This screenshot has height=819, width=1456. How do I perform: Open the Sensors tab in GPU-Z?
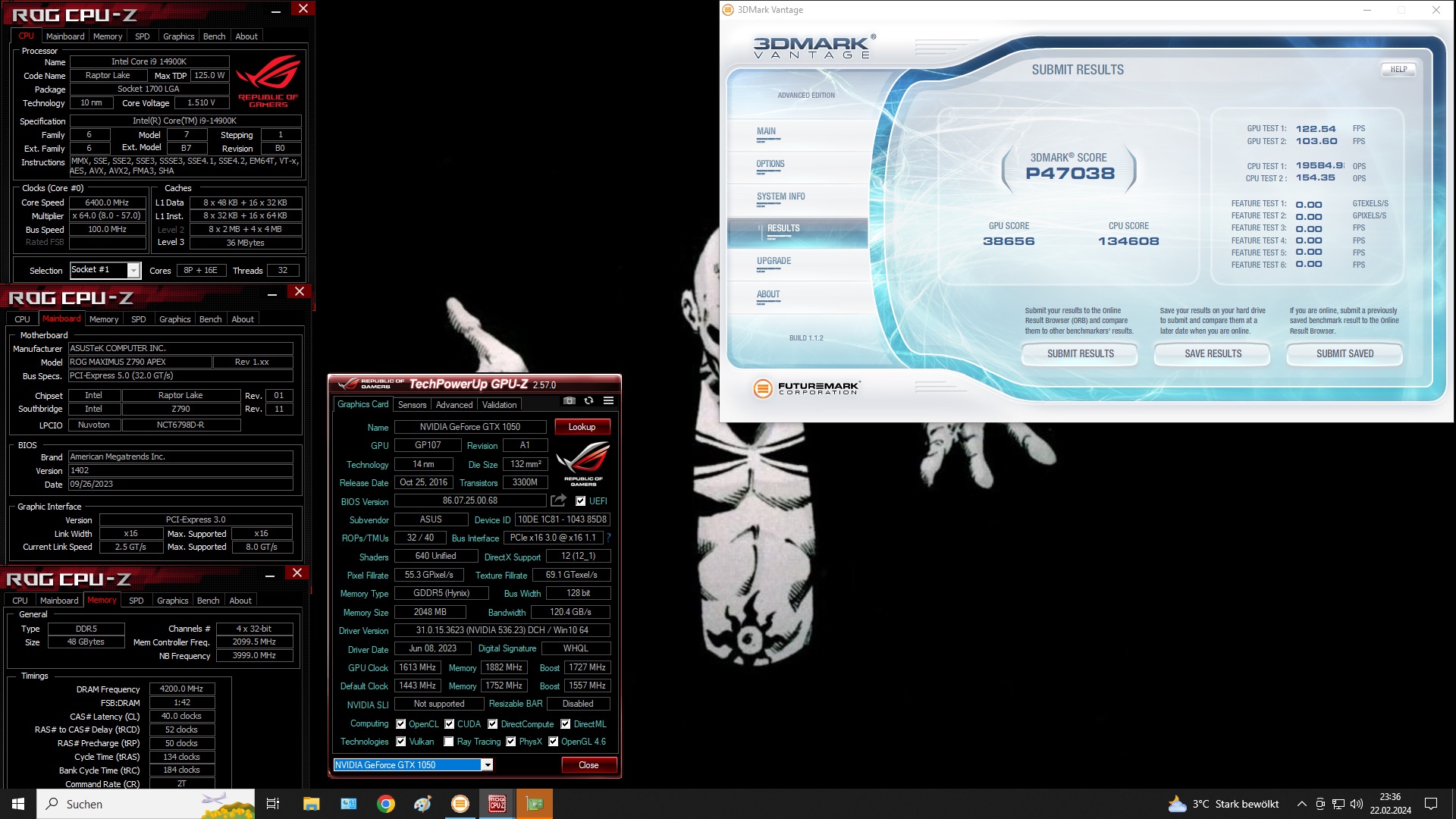click(x=412, y=405)
